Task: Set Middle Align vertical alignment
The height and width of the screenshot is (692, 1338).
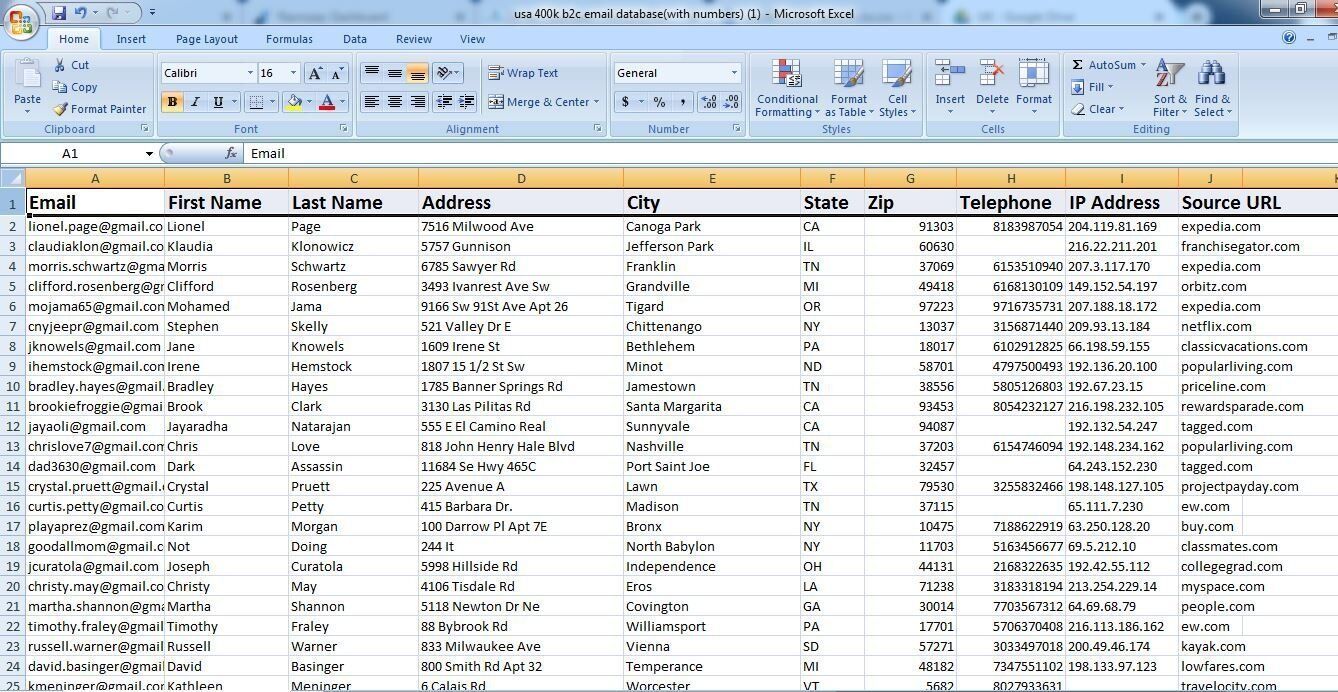Action: pos(394,73)
